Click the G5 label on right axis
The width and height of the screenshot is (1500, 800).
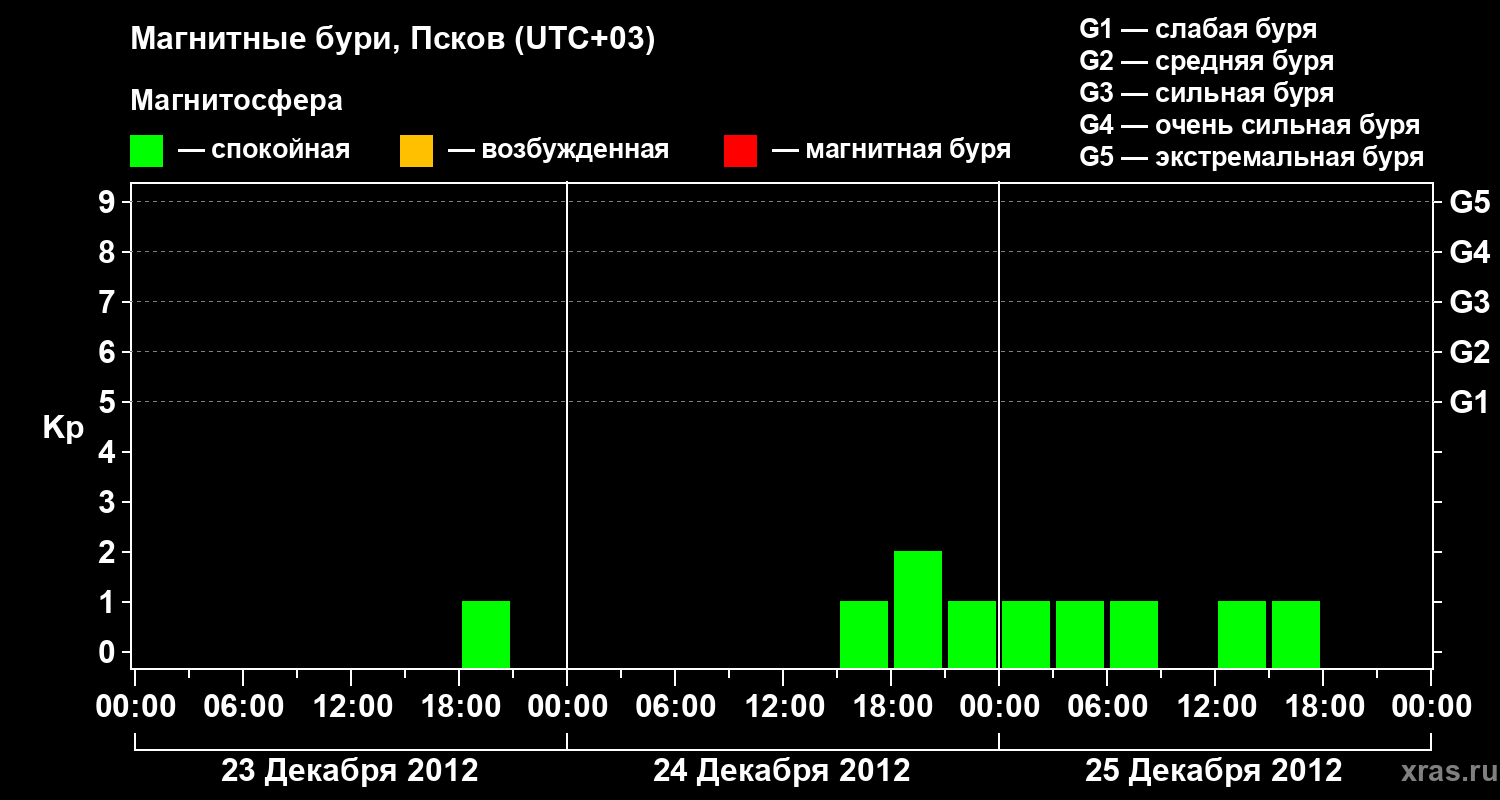click(1469, 202)
